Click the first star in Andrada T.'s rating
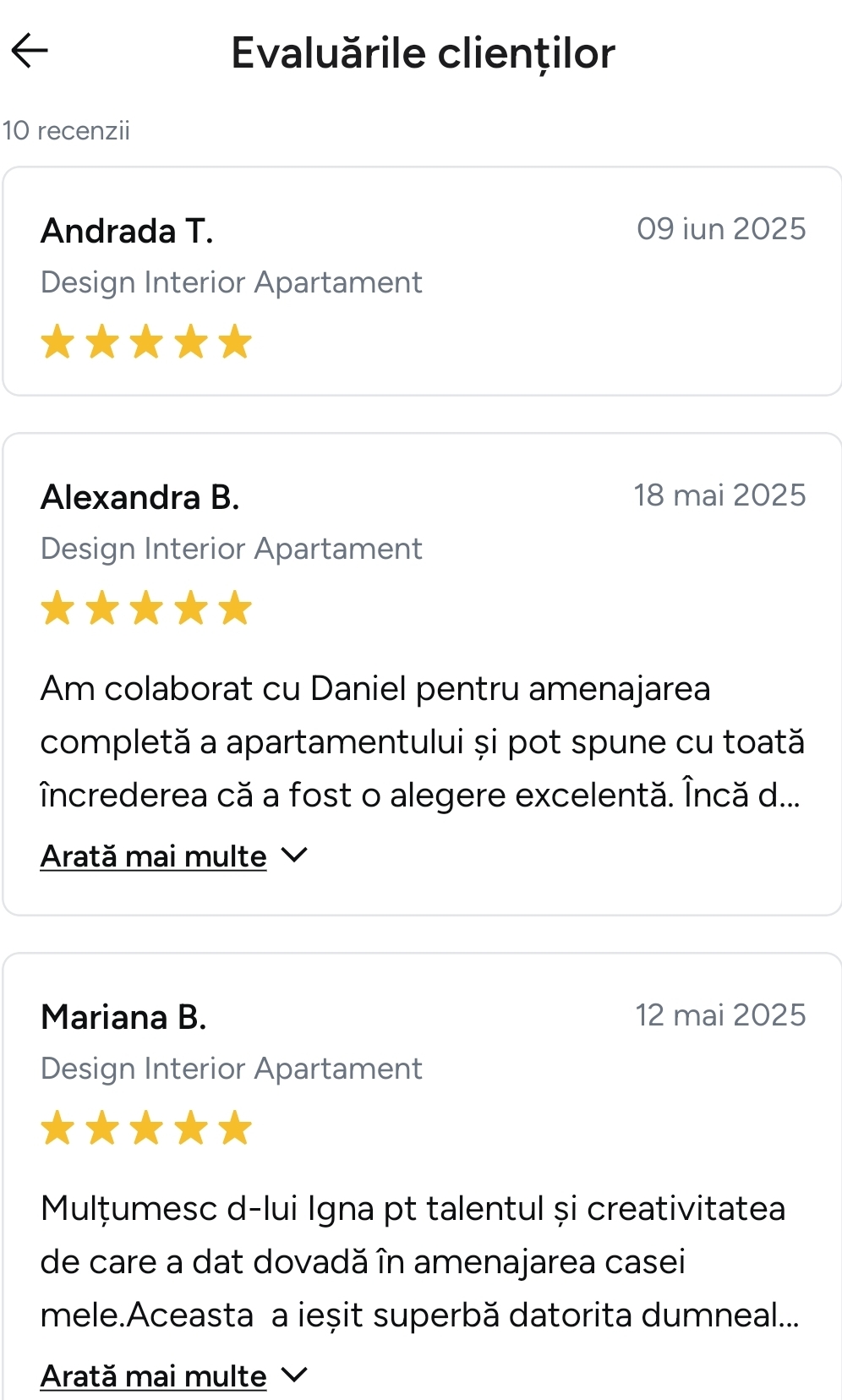 [57, 342]
